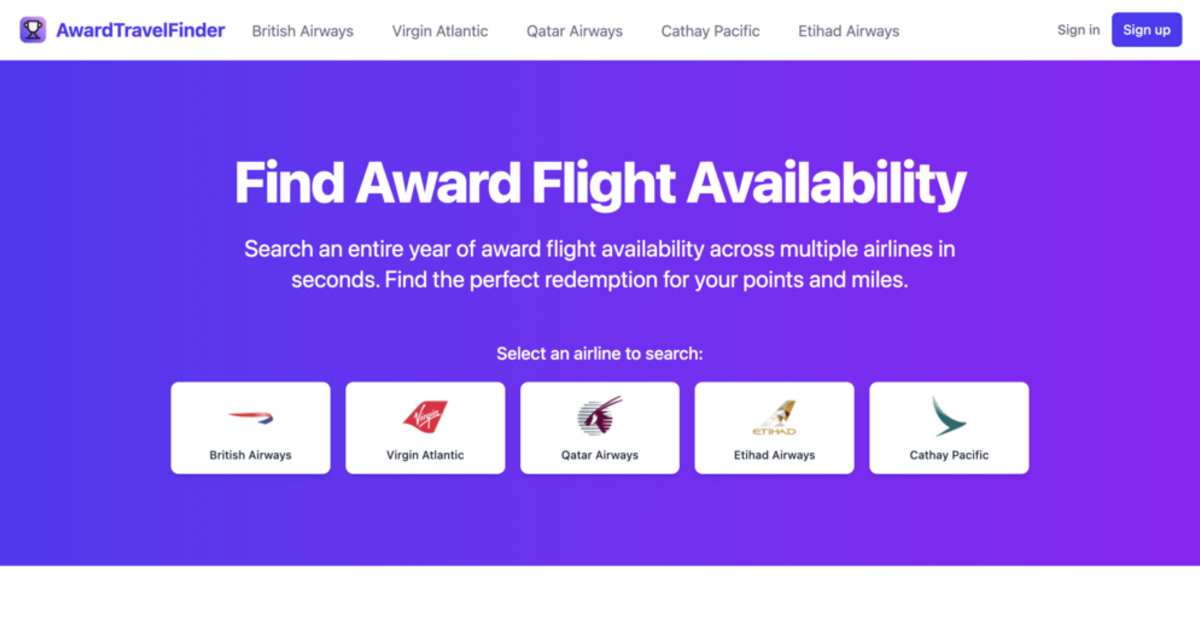Click the Sign in link
The height and width of the screenshot is (630, 1200).
point(1078,30)
